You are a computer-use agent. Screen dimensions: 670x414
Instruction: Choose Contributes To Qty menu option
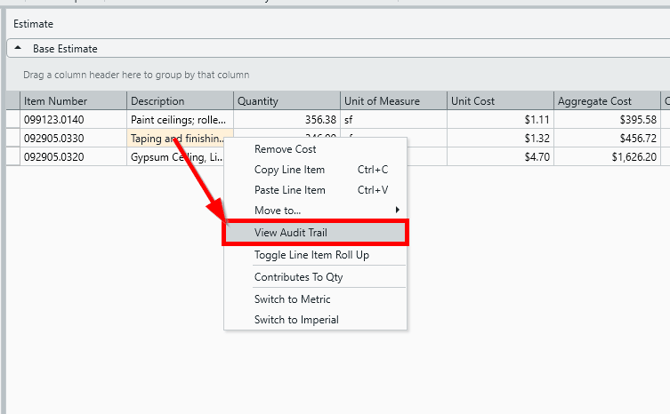(298, 277)
